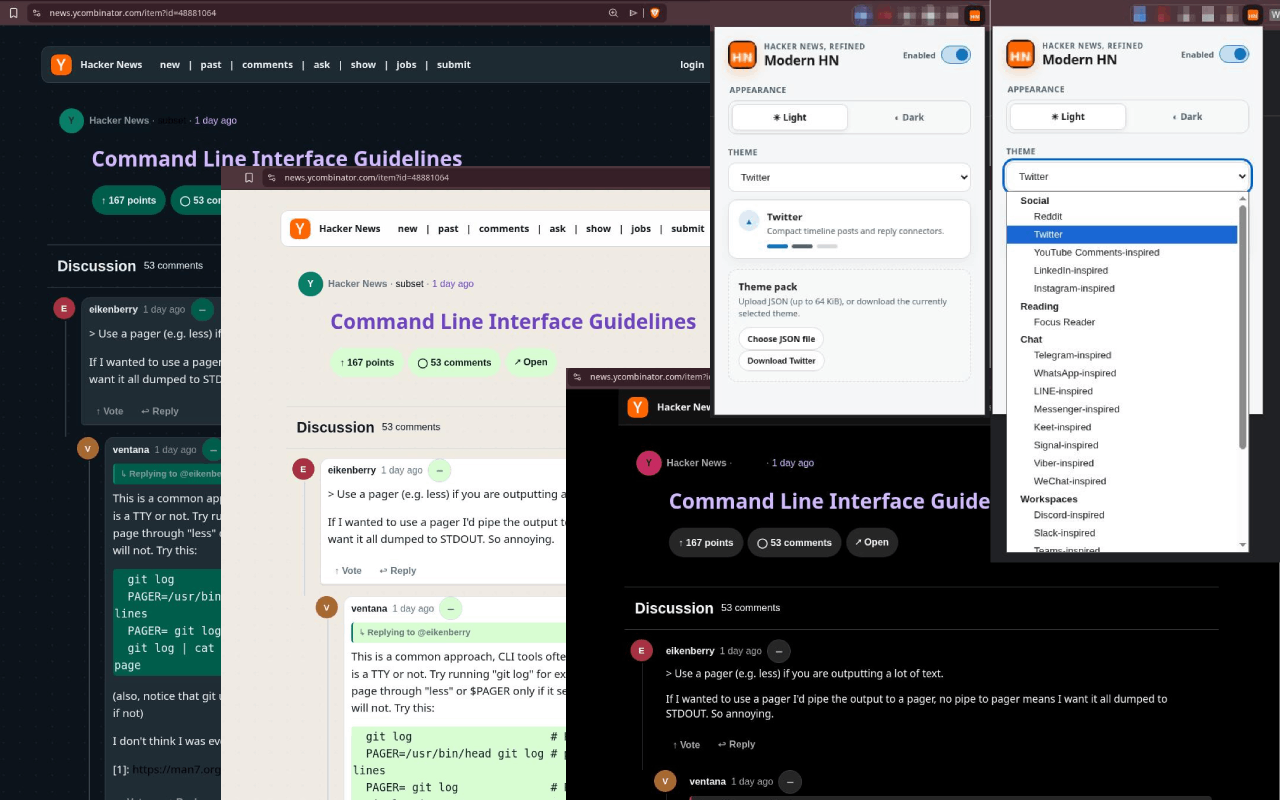Click the Open button in beige window

[531, 362]
